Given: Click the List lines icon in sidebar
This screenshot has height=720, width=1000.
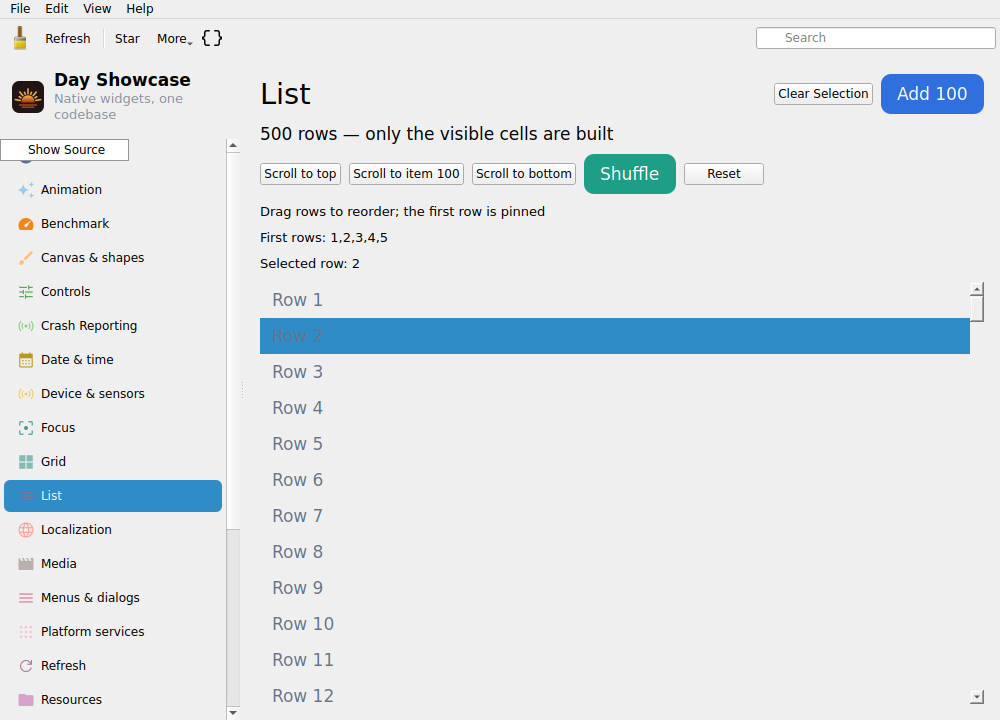Looking at the screenshot, I should pyautogui.click(x=26, y=496).
